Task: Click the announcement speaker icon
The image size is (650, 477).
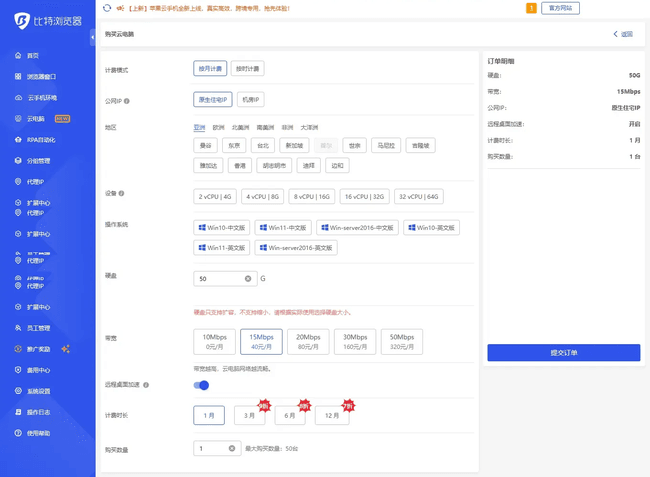Action: 120,8
